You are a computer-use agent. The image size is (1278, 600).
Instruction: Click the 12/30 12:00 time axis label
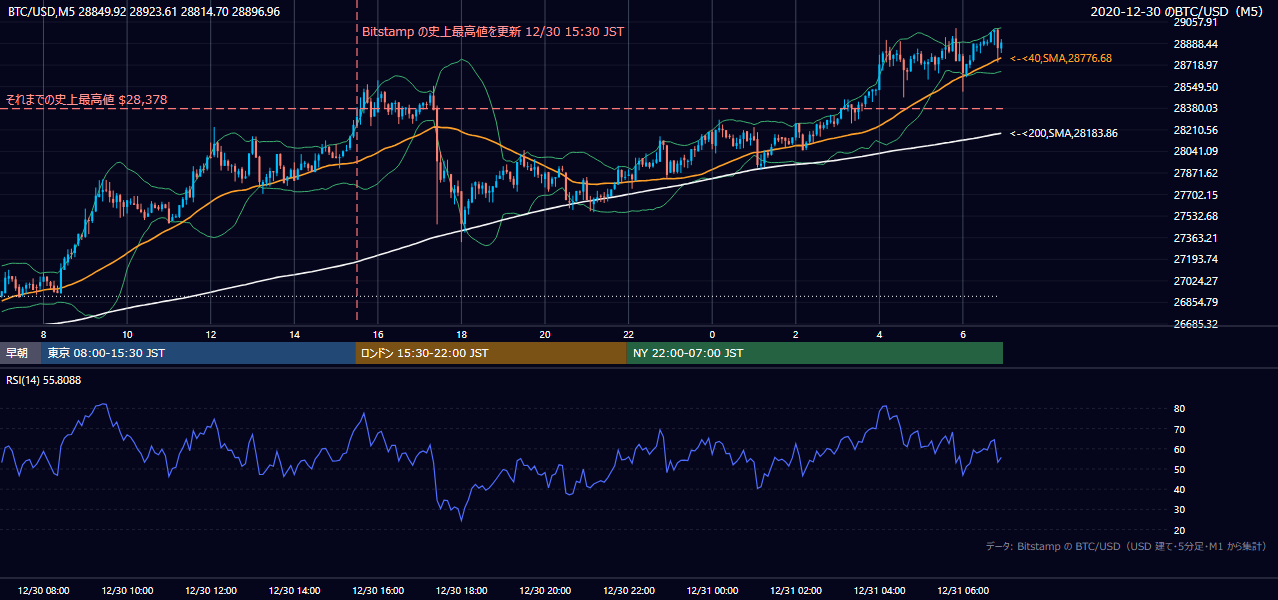(211, 591)
